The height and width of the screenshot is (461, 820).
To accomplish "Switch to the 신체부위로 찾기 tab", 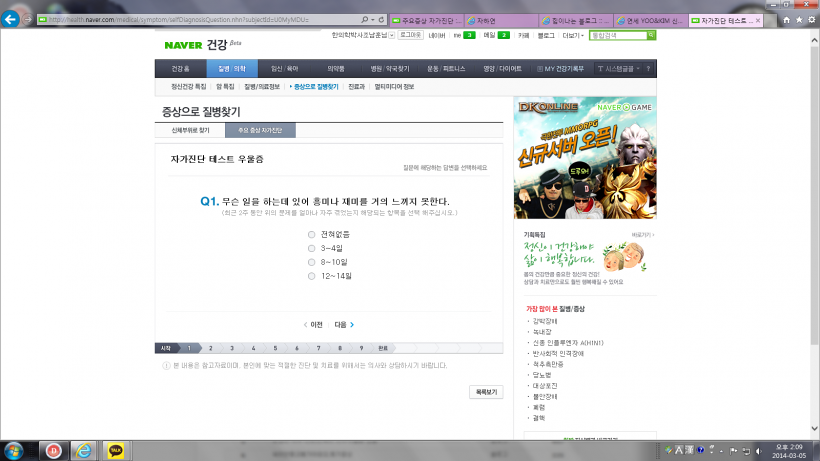I will click(190, 130).
